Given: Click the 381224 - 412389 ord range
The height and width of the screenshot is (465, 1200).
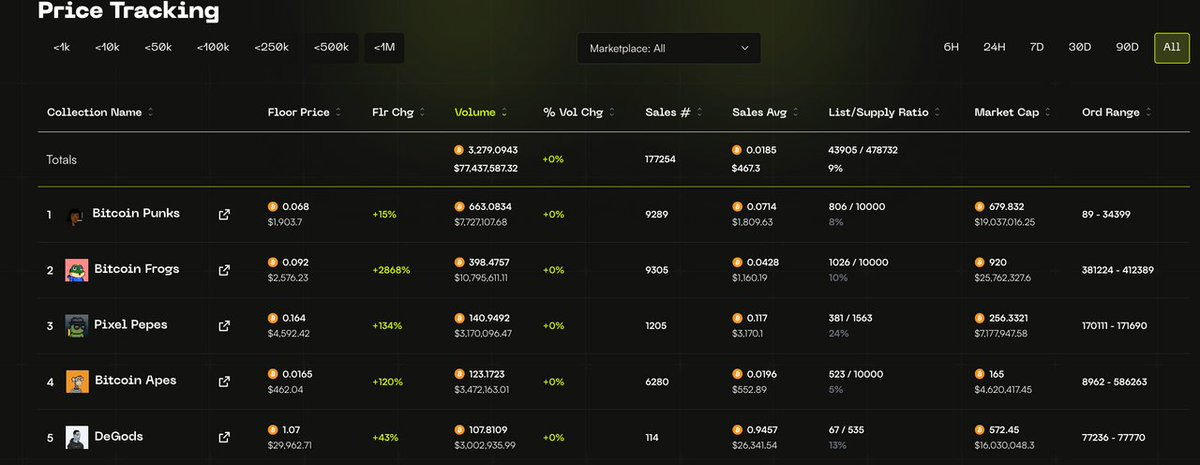Looking at the screenshot, I should point(1118,270).
